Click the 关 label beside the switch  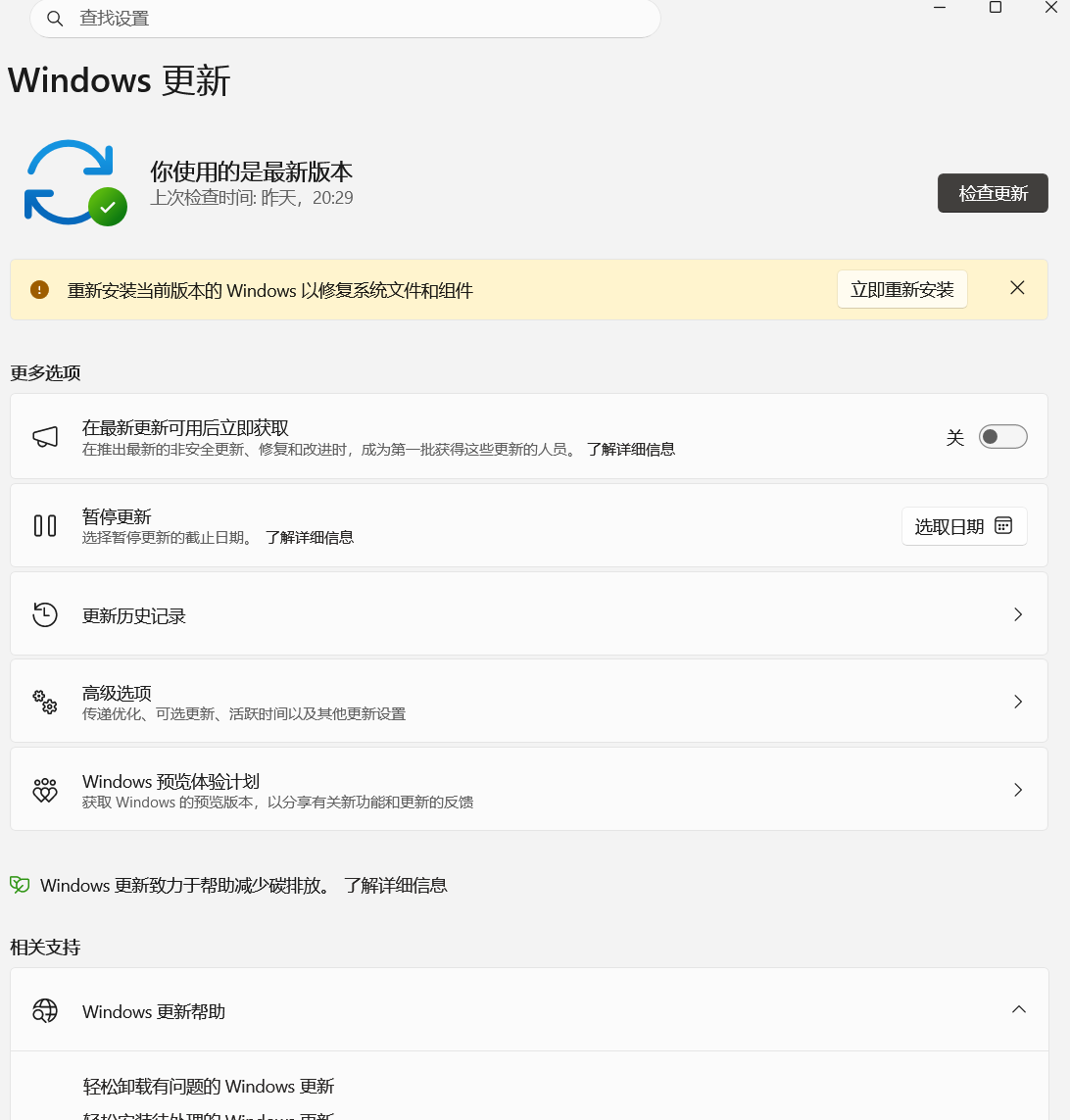click(955, 437)
